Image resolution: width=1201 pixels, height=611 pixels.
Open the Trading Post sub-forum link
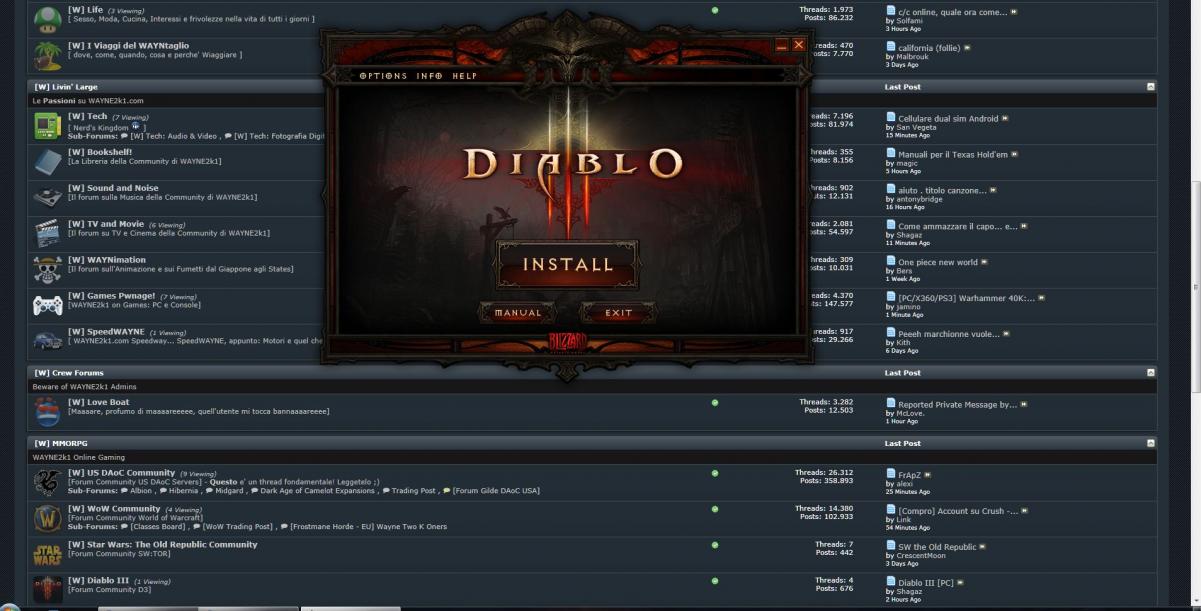coord(413,491)
